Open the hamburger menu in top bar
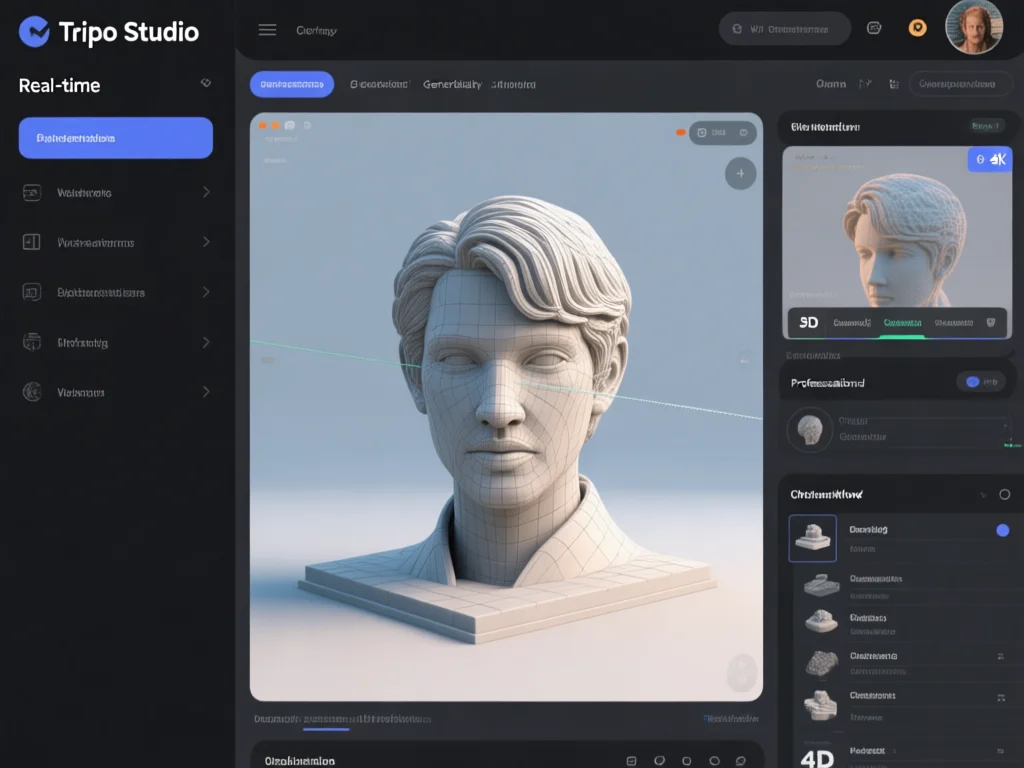Screen dimensions: 1024x768 (x=267, y=30)
